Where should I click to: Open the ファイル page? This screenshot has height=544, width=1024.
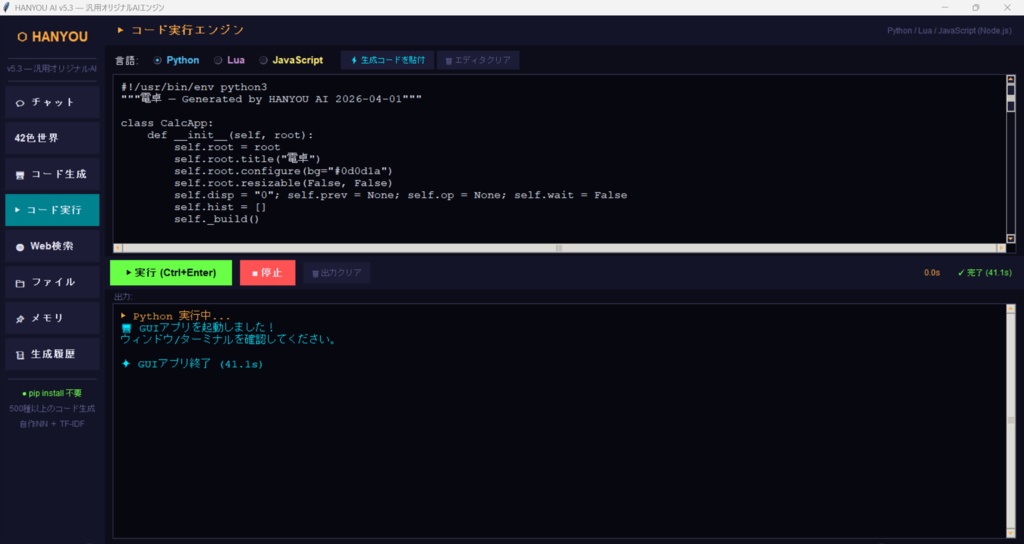52,282
